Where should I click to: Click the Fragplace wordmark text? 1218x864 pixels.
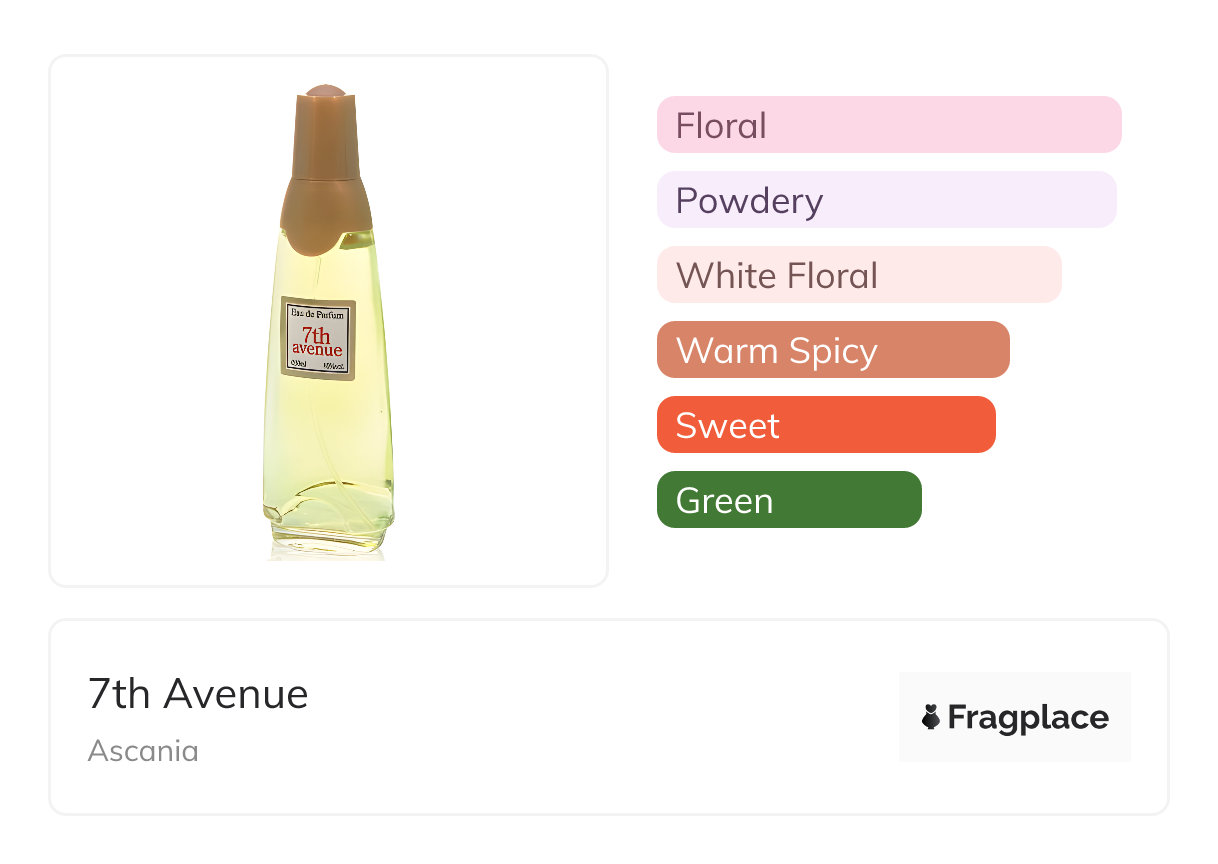(x=1028, y=718)
